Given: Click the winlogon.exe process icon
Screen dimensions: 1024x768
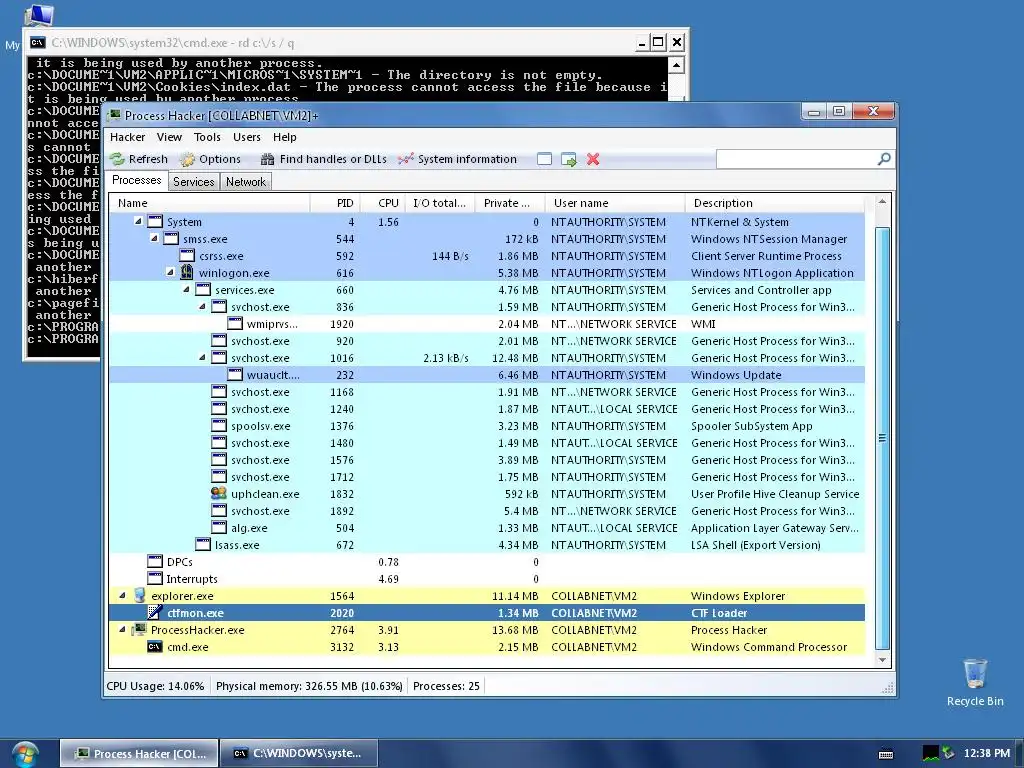Looking at the screenshot, I should tap(187, 272).
